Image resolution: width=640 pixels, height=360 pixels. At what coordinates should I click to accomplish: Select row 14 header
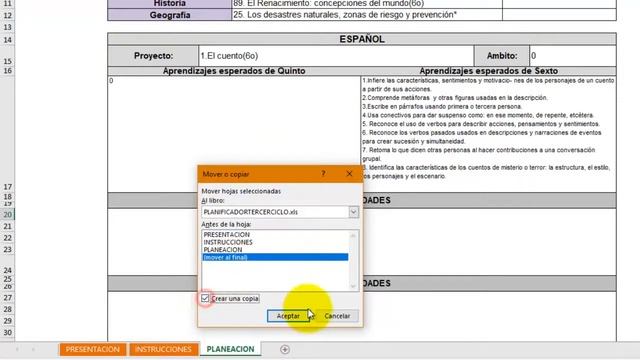[x=7, y=40]
